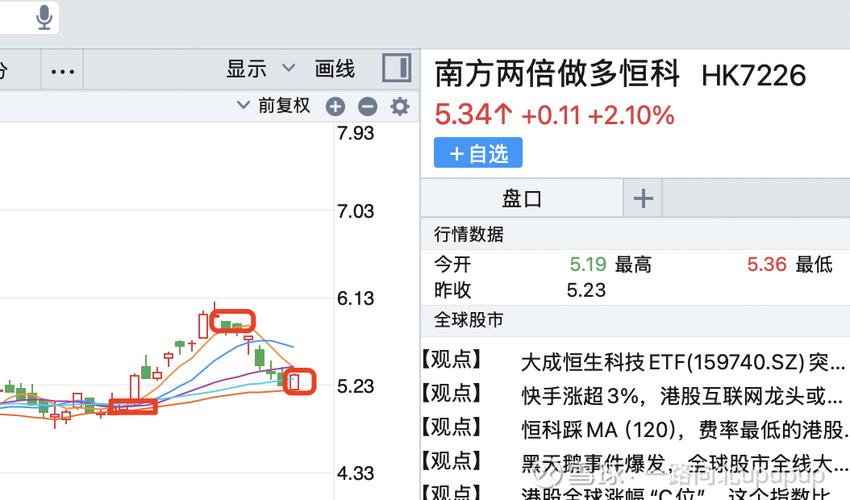
Task: Click price axis label 6.13
Action: click(x=356, y=298)
